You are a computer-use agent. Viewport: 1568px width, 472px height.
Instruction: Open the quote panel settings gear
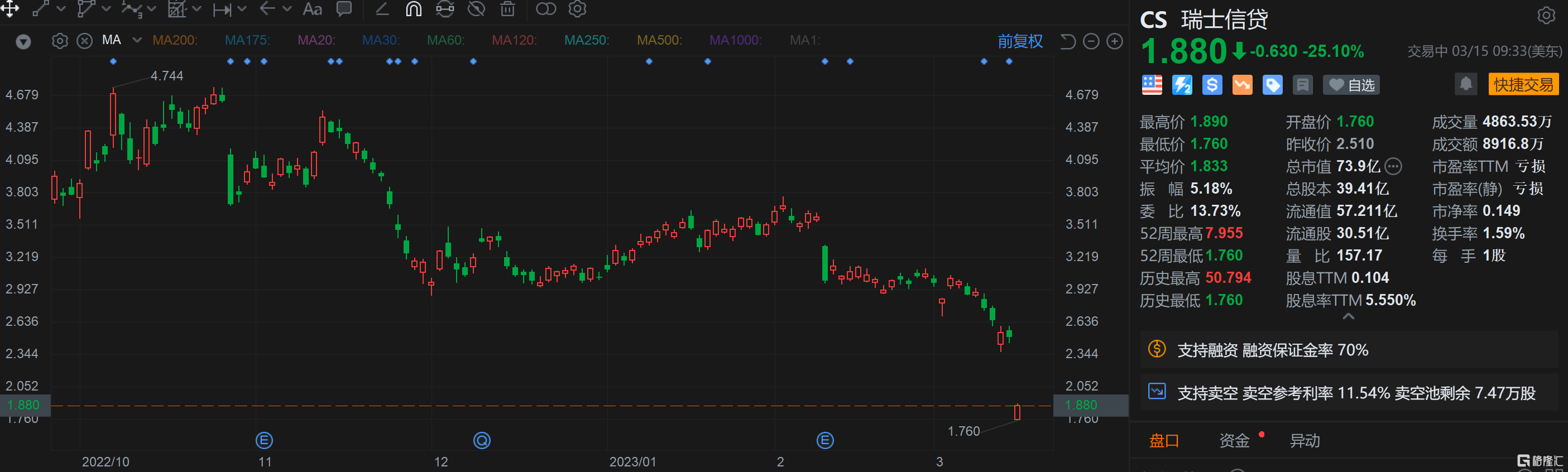tap(1546, 15)
